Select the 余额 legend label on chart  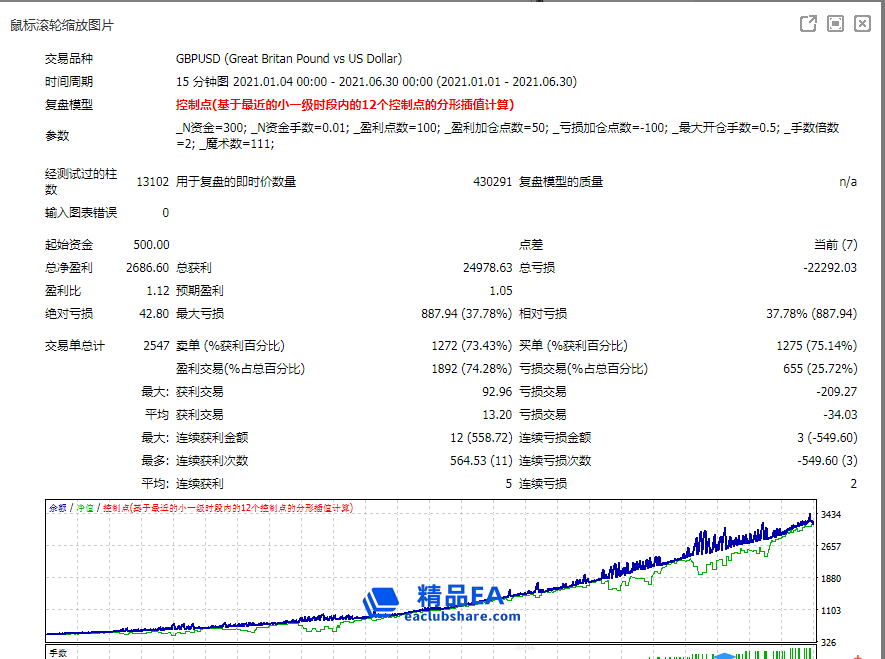[x=57, y=508]
